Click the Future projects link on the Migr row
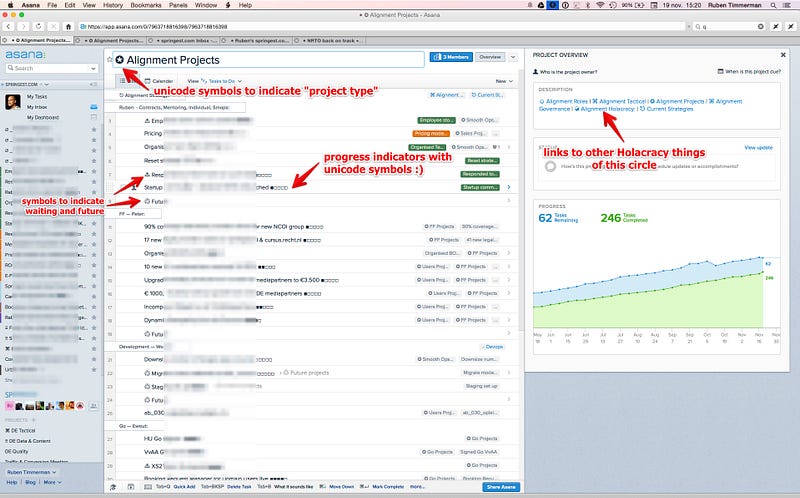This screenshot has width=800, height=498. [x=306, y=373]
